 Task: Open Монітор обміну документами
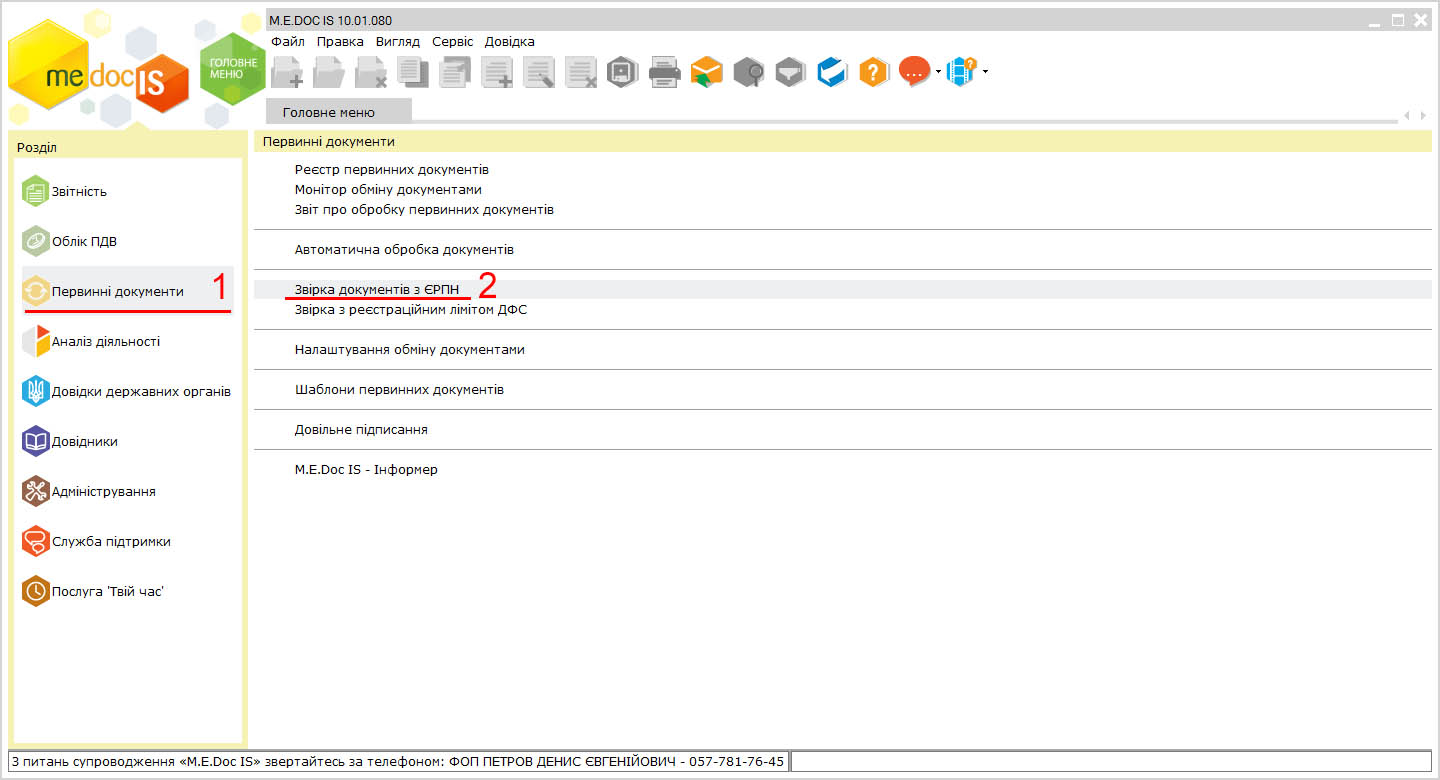[388, 189]
